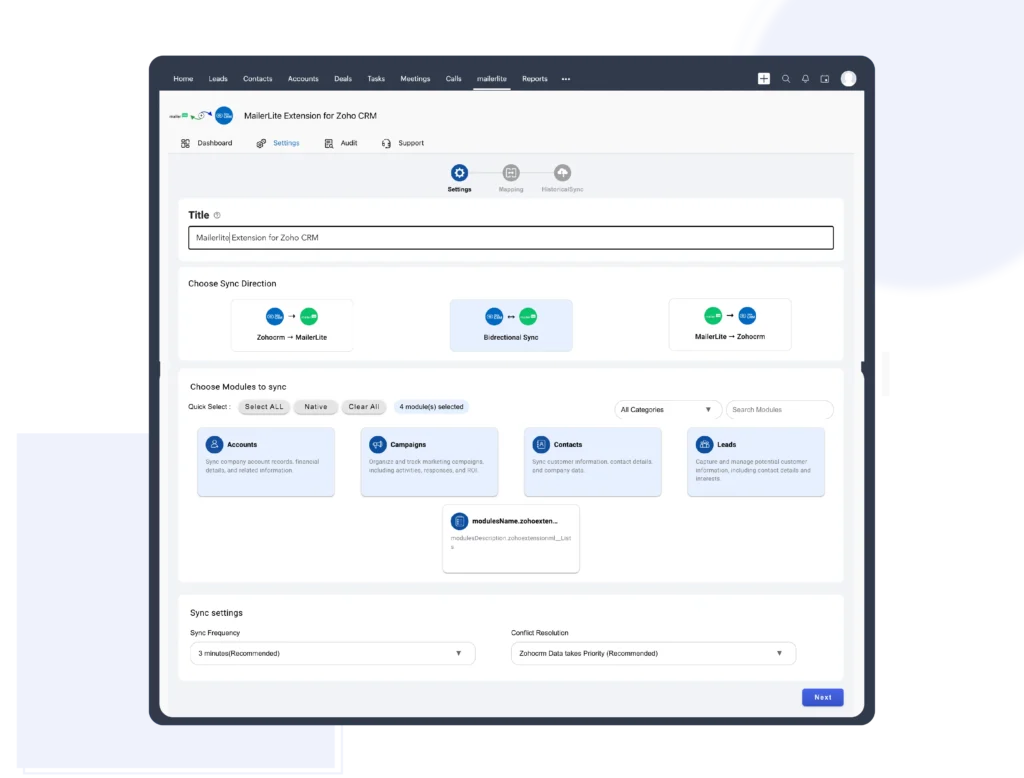The height and width of the screenshot is (778, 1024).
Task: Select the MailerLite to Zohocrm sync direction
Action: (x=729, y=325)
